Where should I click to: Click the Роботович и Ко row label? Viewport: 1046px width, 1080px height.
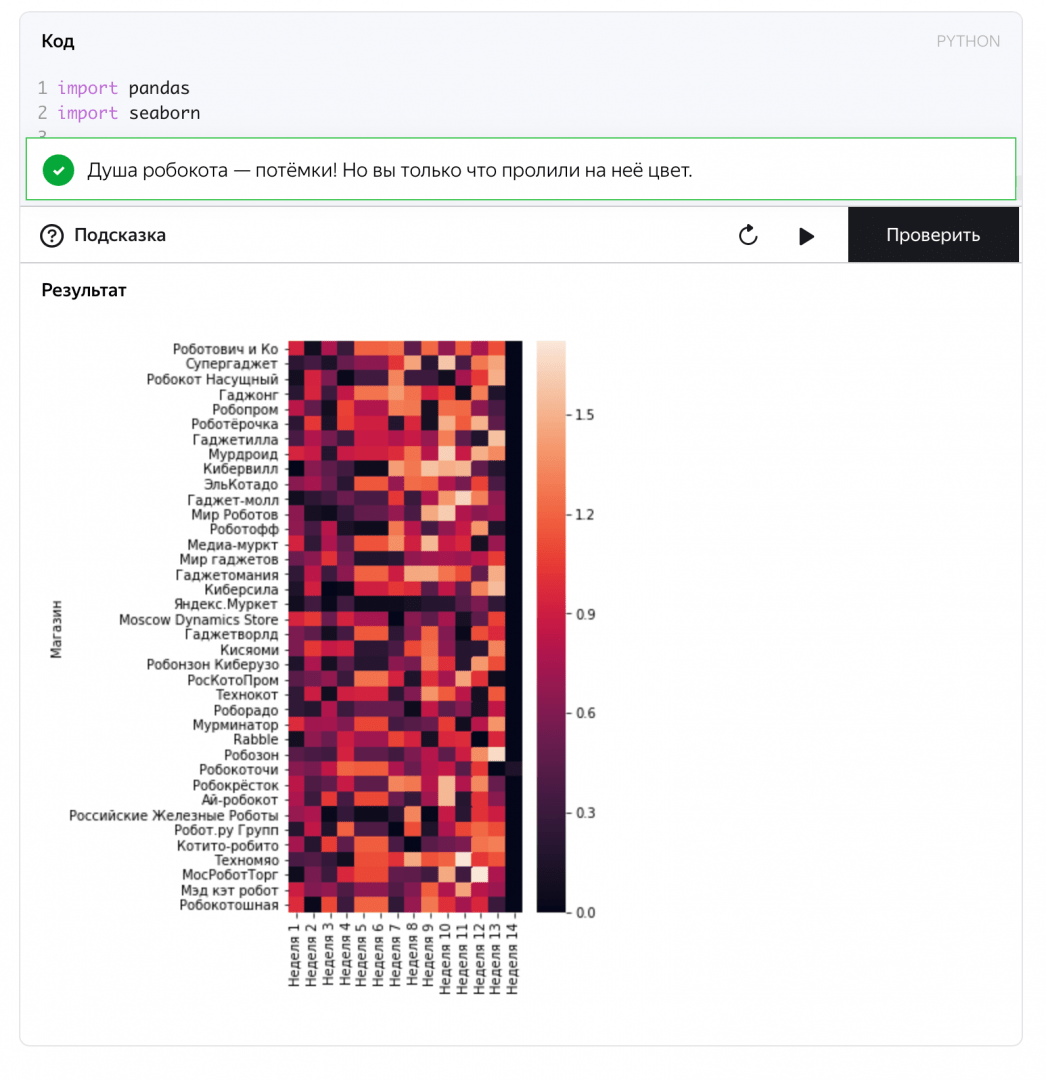coord(225,349)
